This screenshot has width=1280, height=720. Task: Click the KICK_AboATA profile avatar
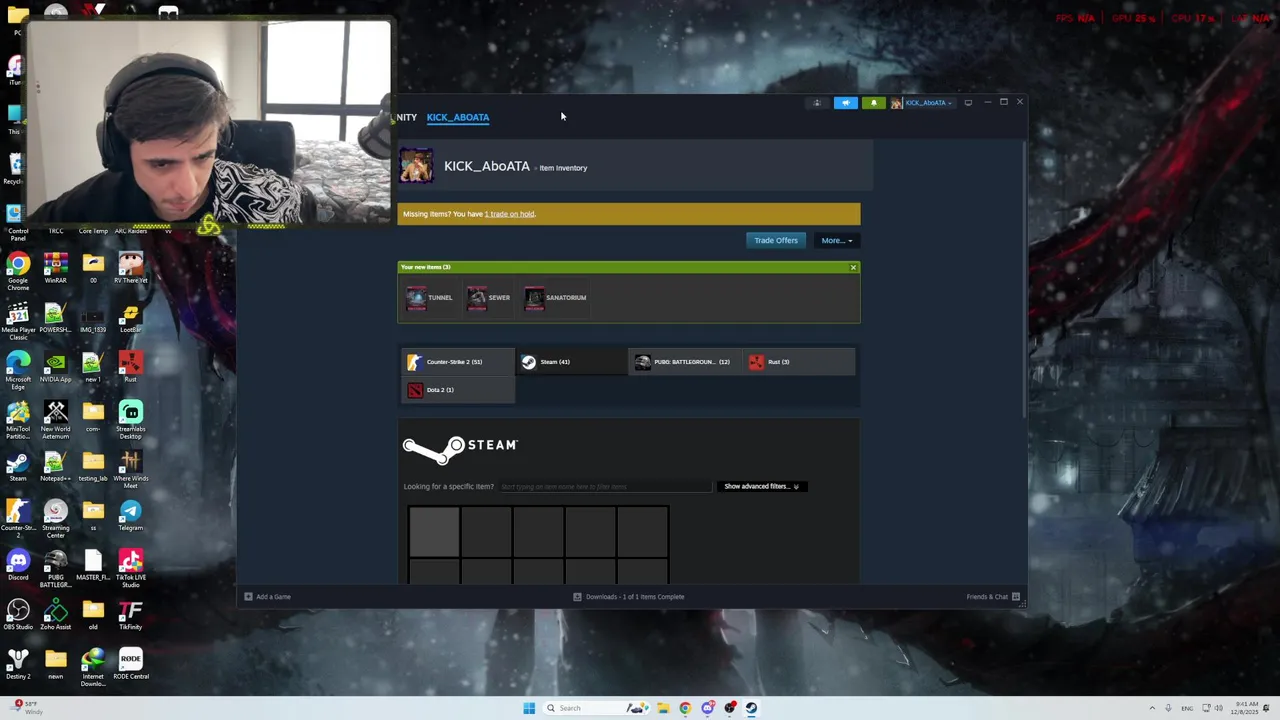click(x=417, y=166)
